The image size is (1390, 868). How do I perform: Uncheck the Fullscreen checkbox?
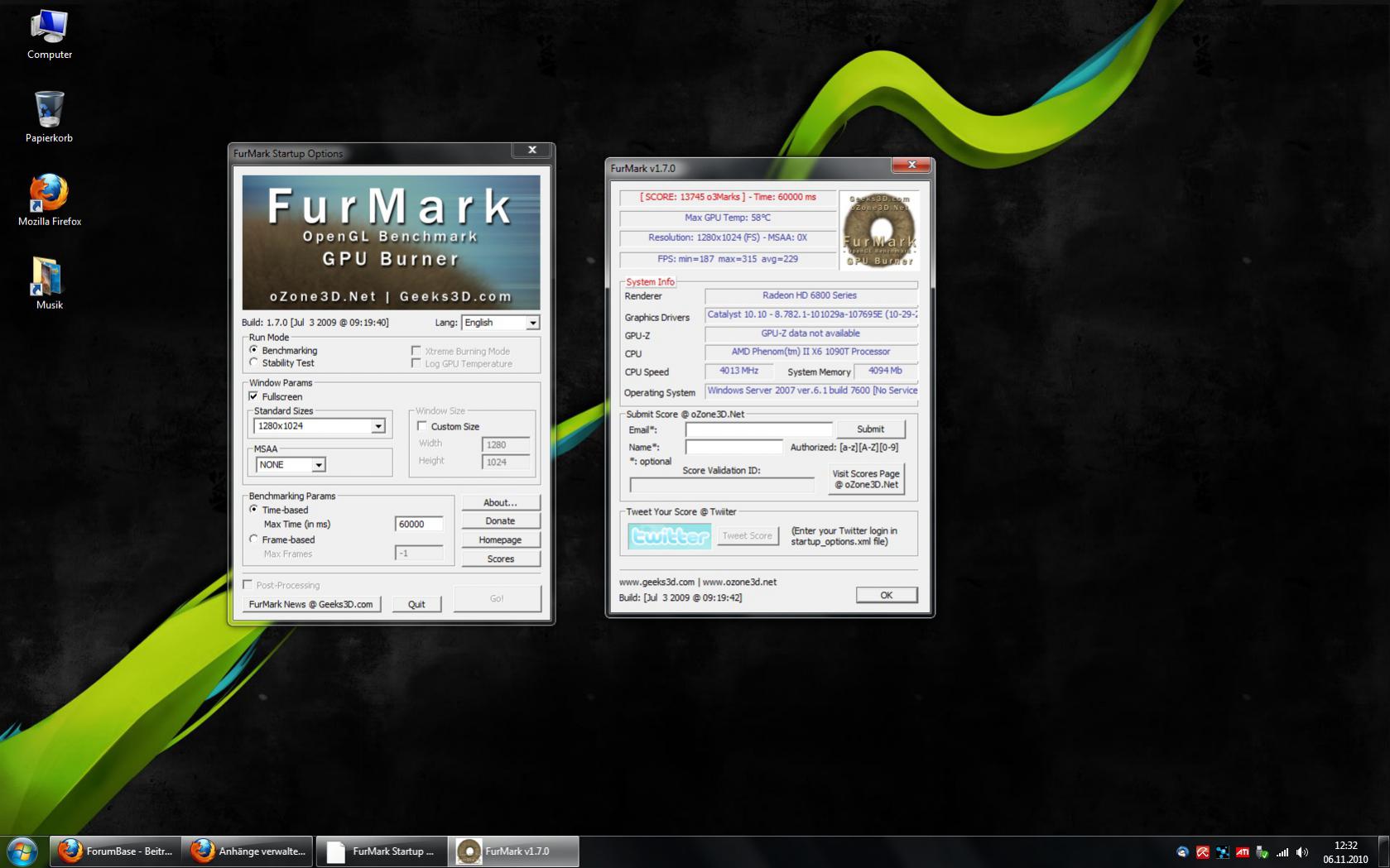tap(253, 396)
